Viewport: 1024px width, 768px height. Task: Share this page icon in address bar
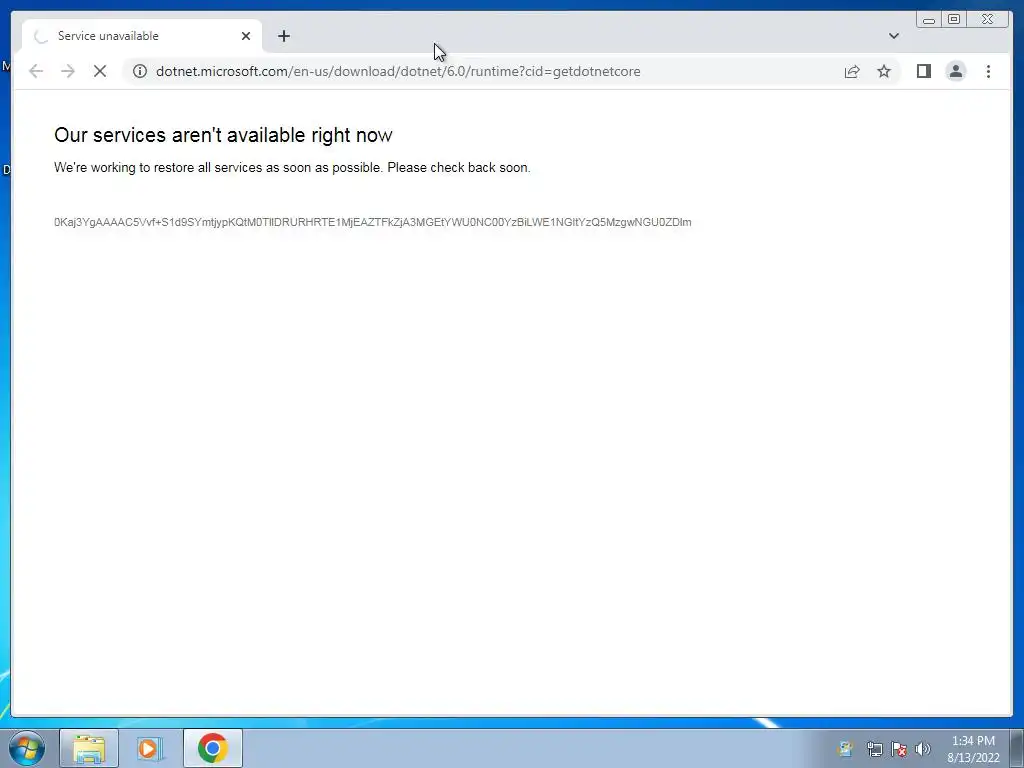(x=852, y=71)
